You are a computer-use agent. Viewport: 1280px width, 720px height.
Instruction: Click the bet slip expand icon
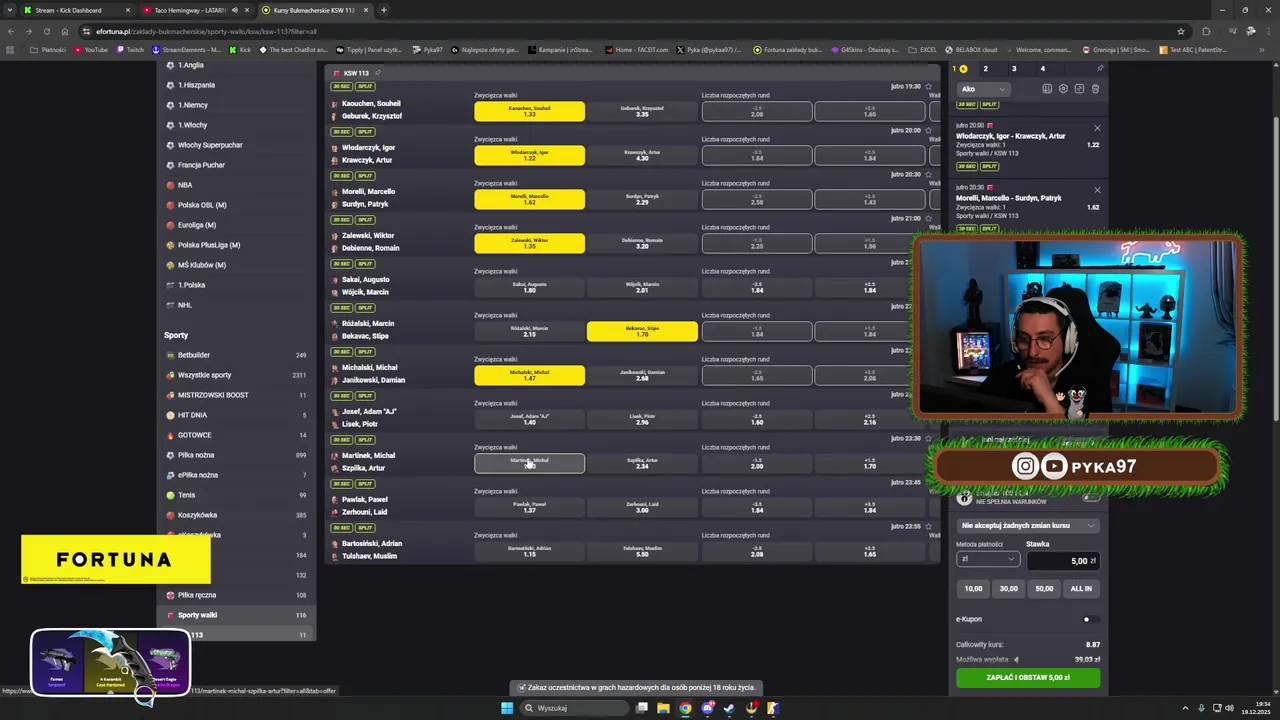(1079, 89)
